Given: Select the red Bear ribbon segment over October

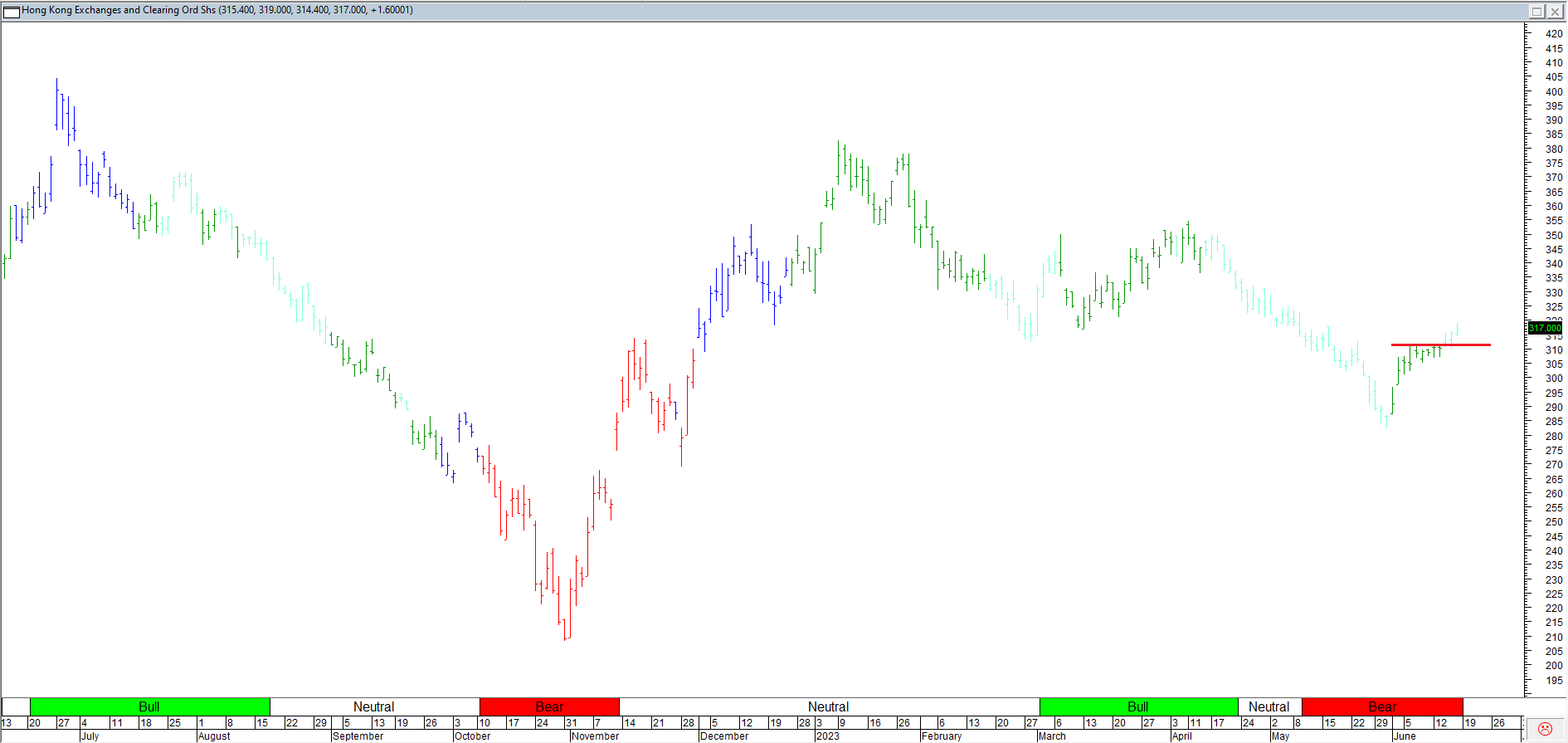Looking at the screenshot, I should [x=549, y=706].
